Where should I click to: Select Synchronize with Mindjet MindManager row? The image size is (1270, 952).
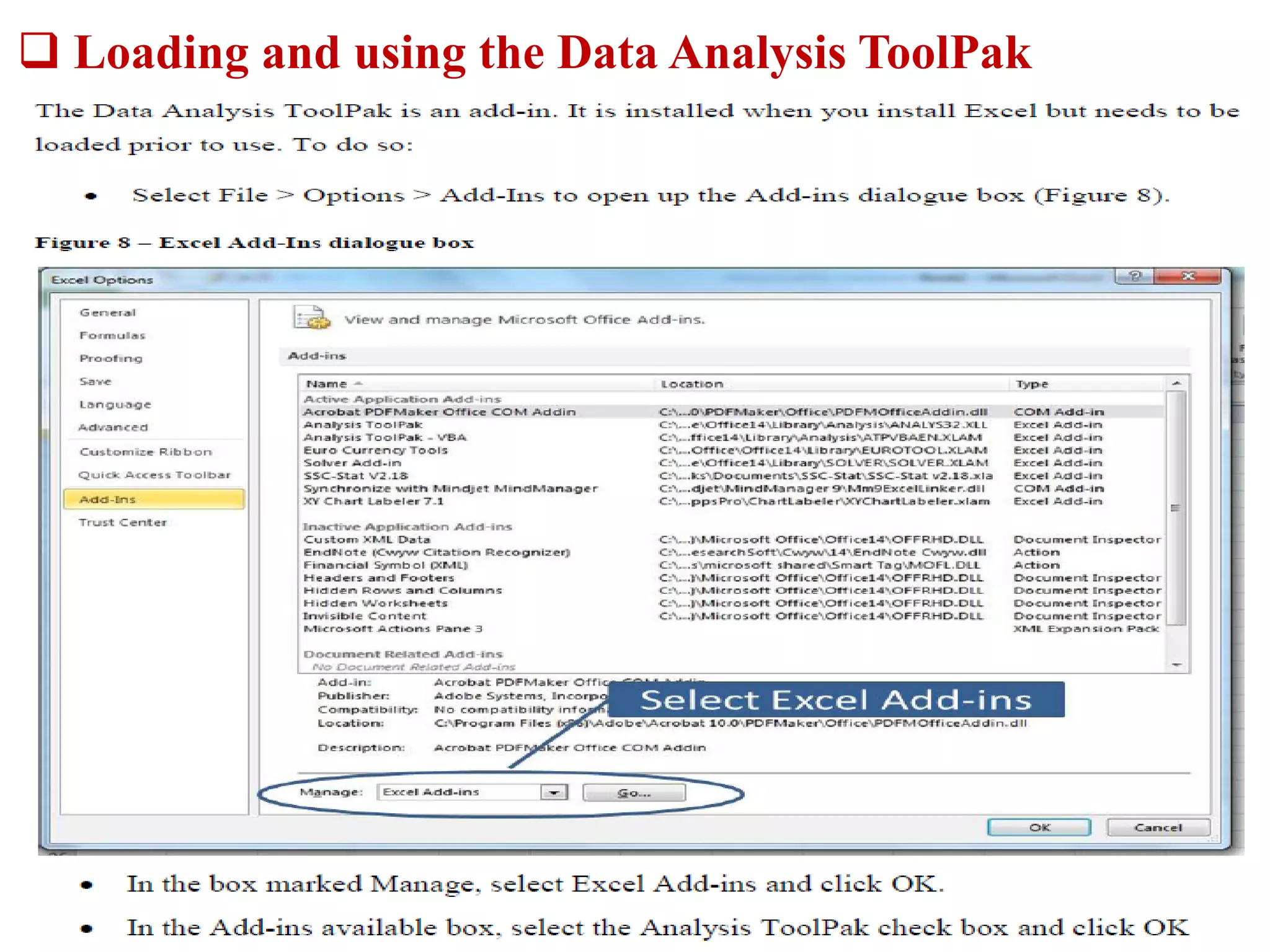coord(732,488)
